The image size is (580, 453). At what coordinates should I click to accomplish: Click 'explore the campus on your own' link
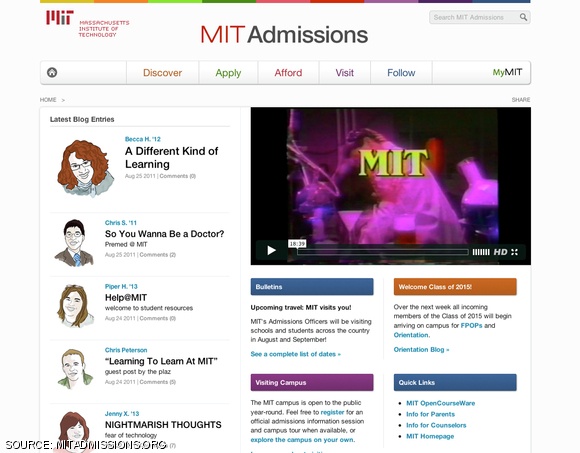pos(302,440)
